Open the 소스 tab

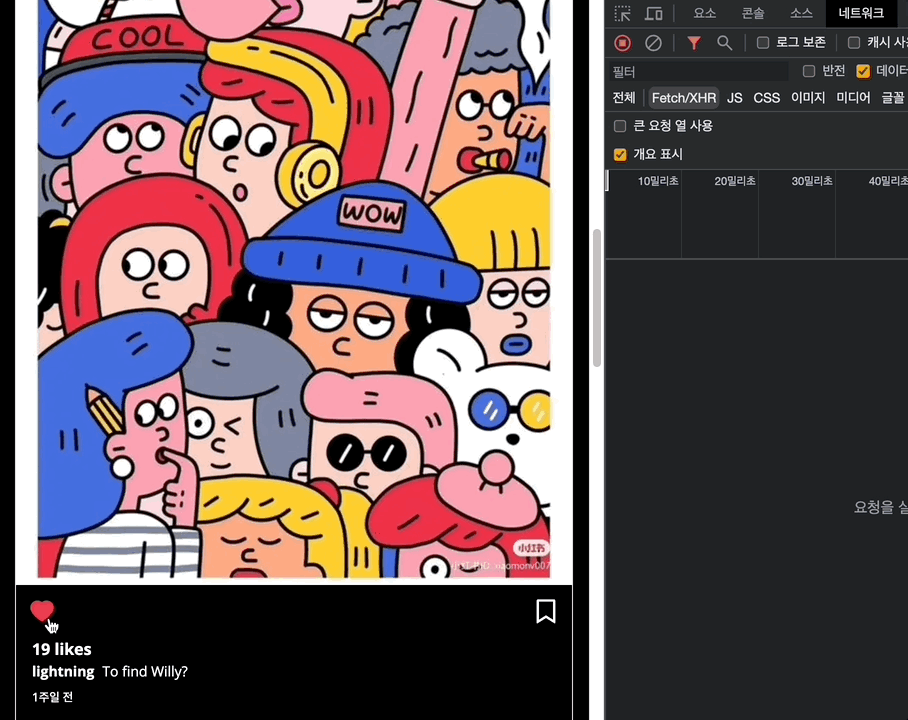[801, 13]
